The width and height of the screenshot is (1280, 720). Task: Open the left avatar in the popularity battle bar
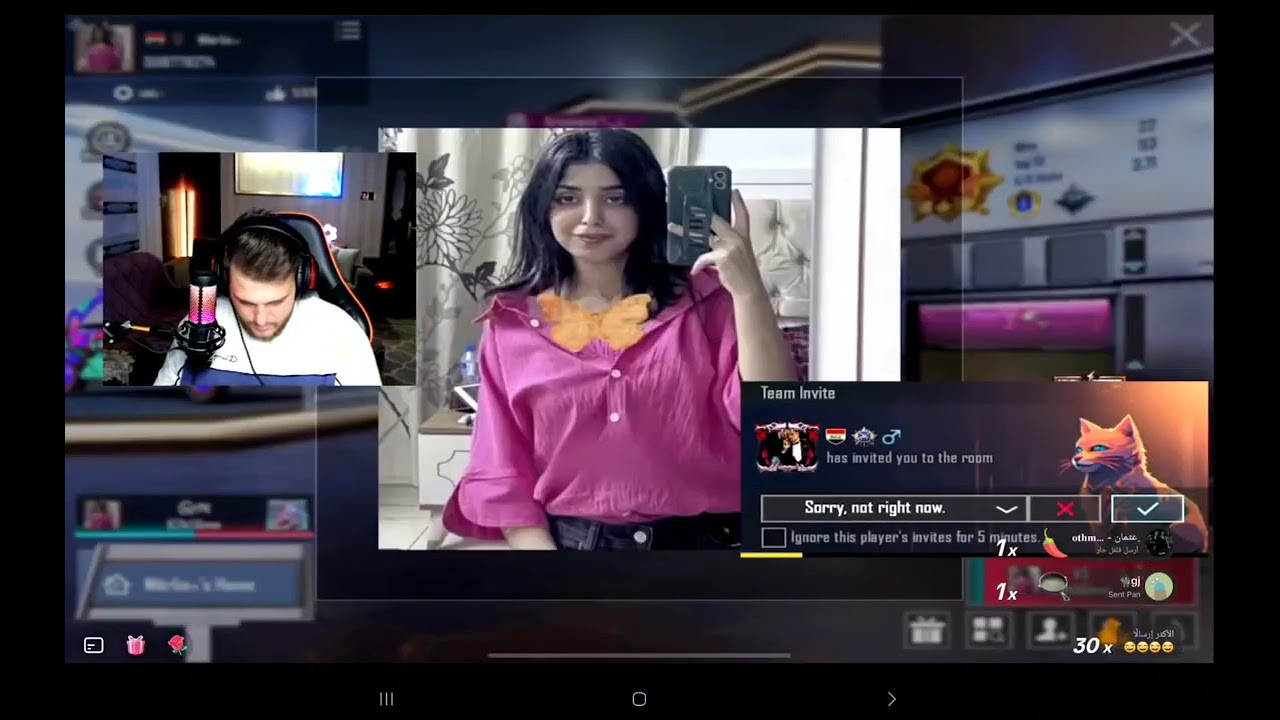pos(103,515)
